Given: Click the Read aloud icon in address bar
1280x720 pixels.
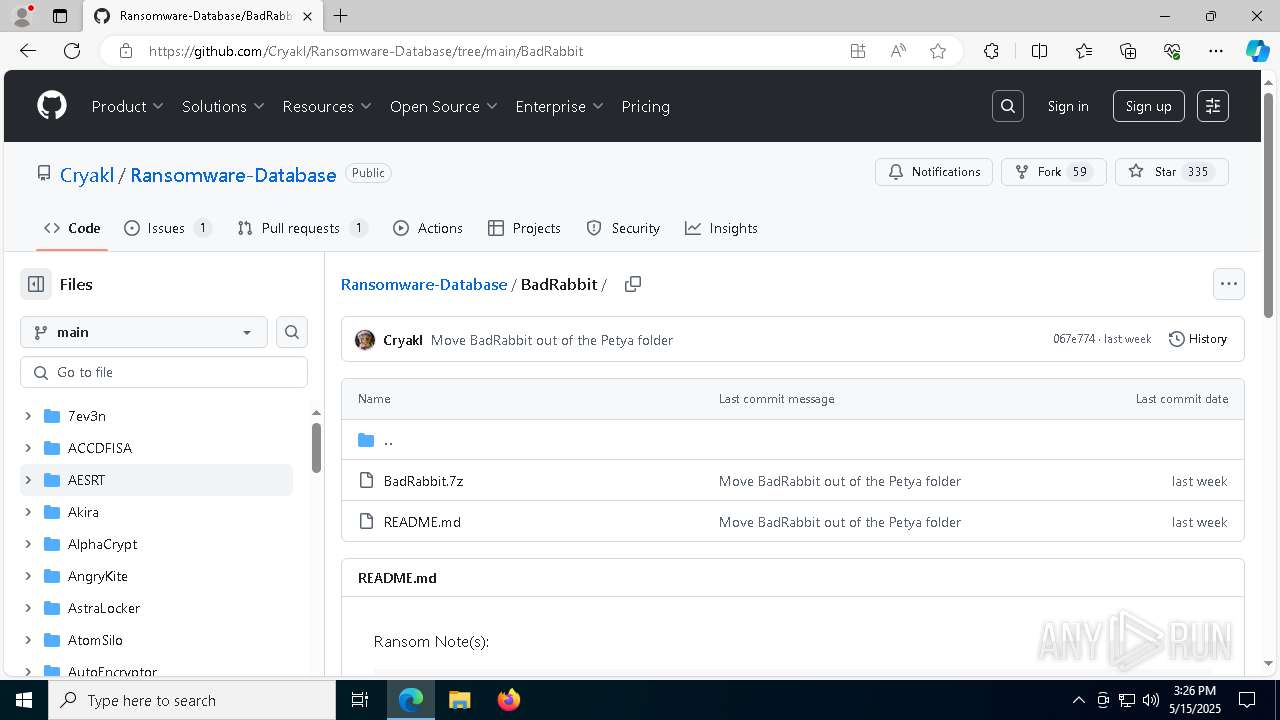Looking at the screenshot, I should tap(898, 51).
